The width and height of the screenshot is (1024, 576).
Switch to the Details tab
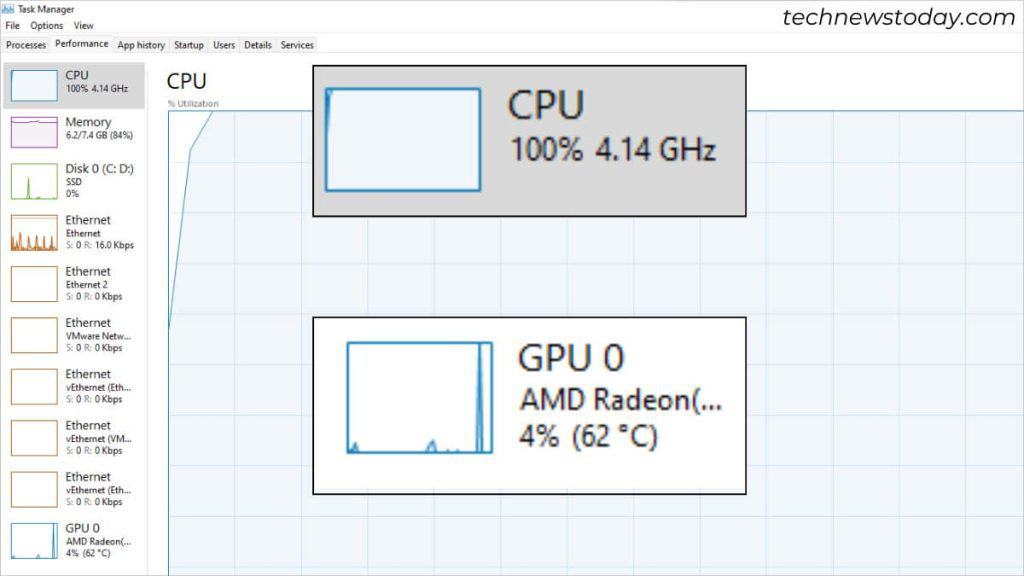tap(258, 45)
